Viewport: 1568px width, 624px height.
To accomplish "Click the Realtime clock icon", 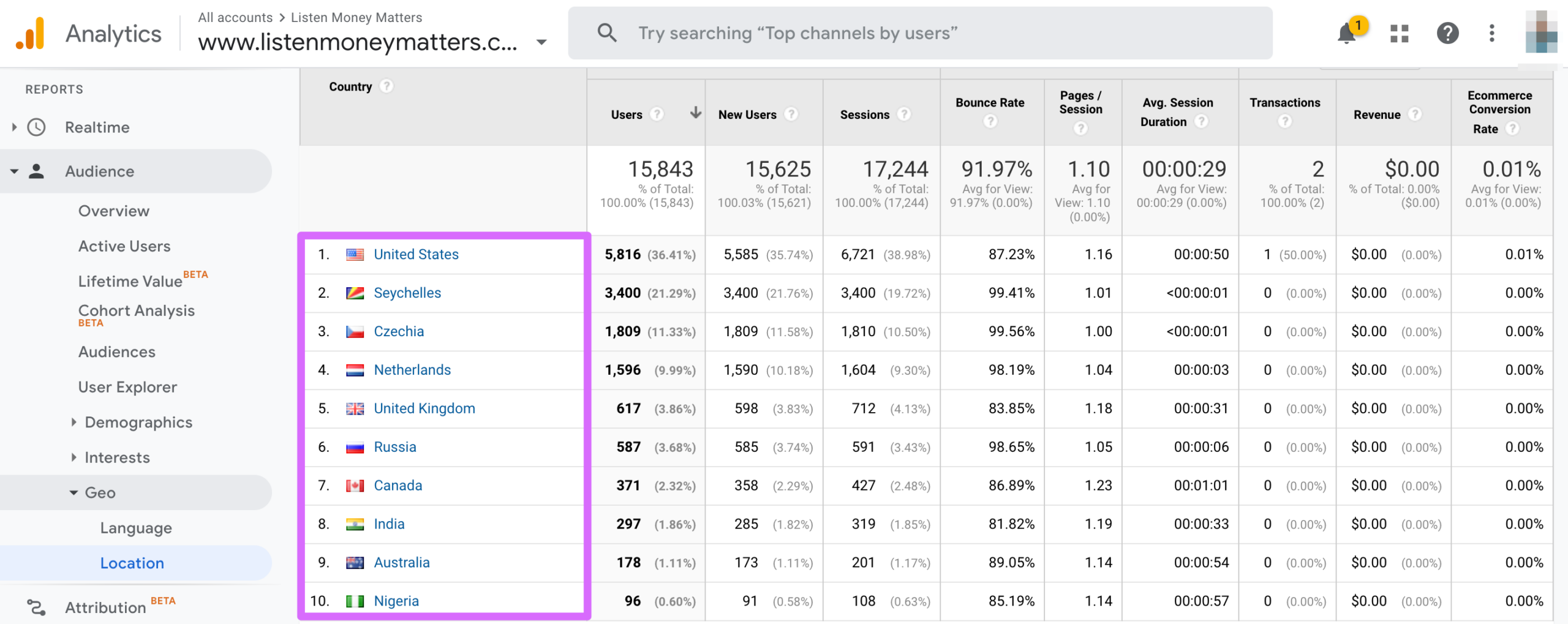I will pos(37,127).
